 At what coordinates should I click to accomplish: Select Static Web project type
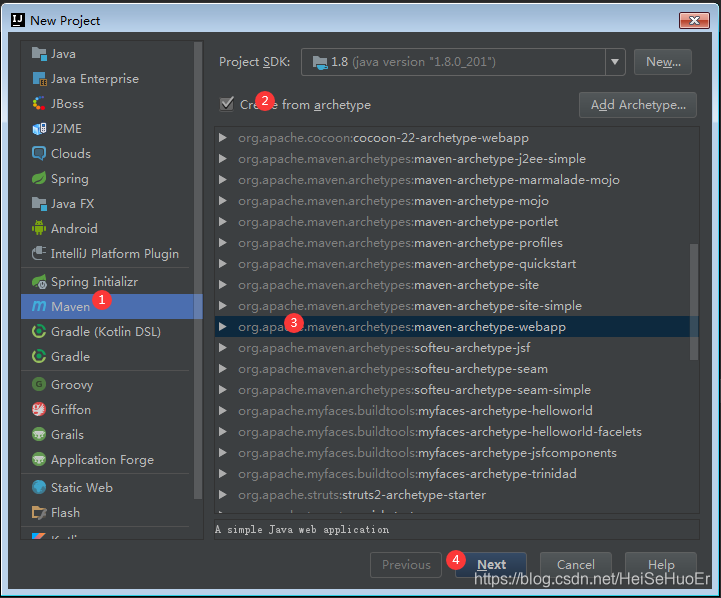pyautogui.click(x=82, y=487)
